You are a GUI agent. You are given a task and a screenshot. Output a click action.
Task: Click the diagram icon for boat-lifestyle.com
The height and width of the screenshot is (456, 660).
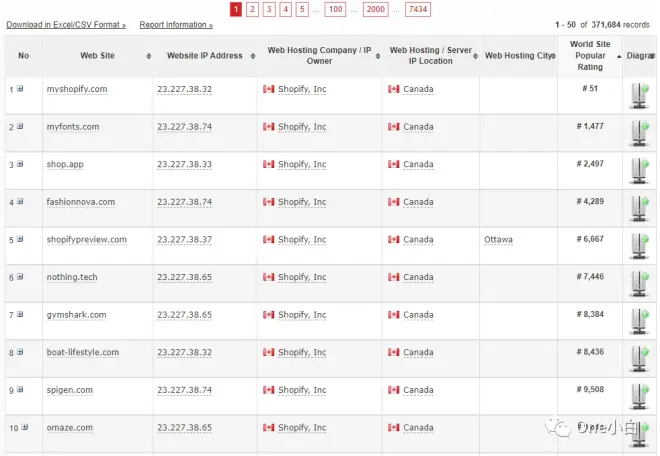638,358
